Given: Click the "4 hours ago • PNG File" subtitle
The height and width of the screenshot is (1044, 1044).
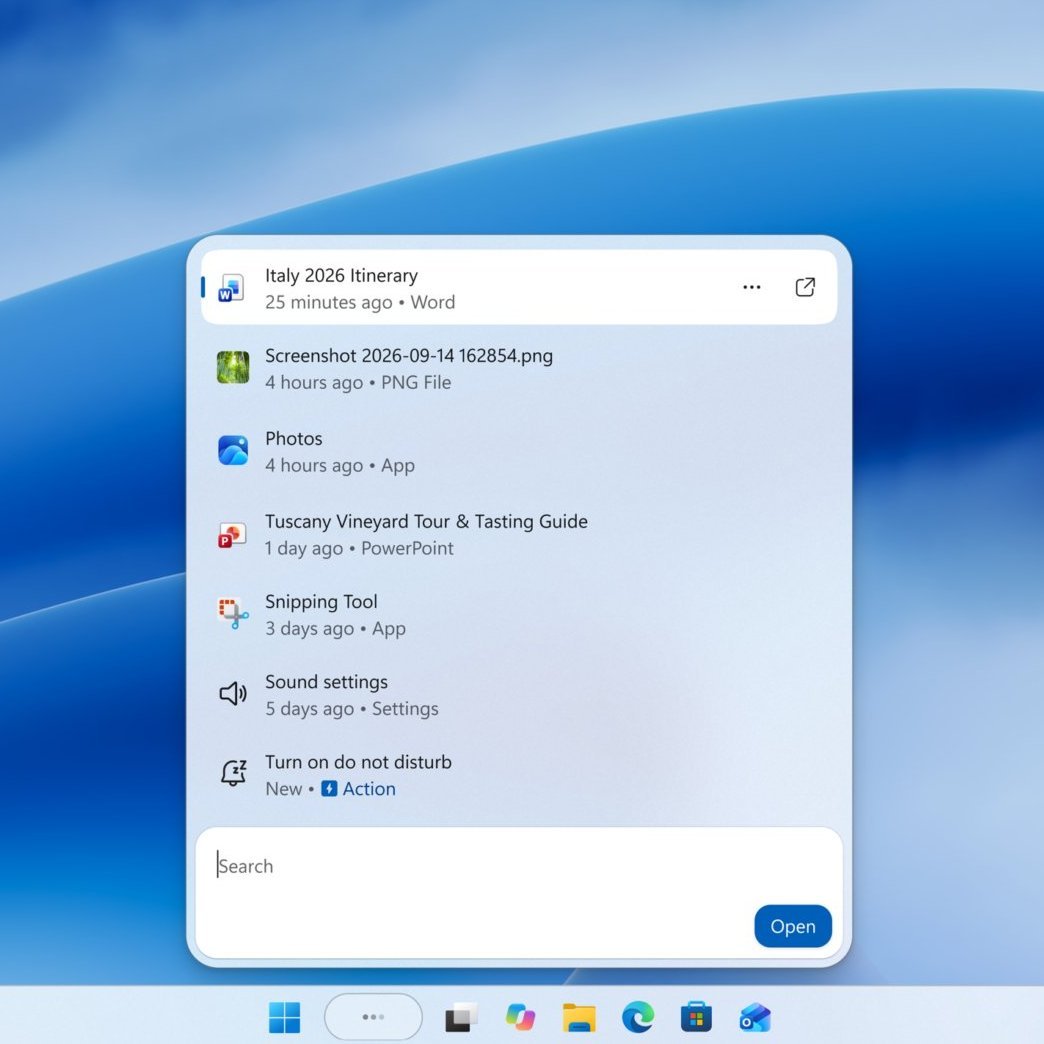Looking at the screenshot, I should coord(358,383).
